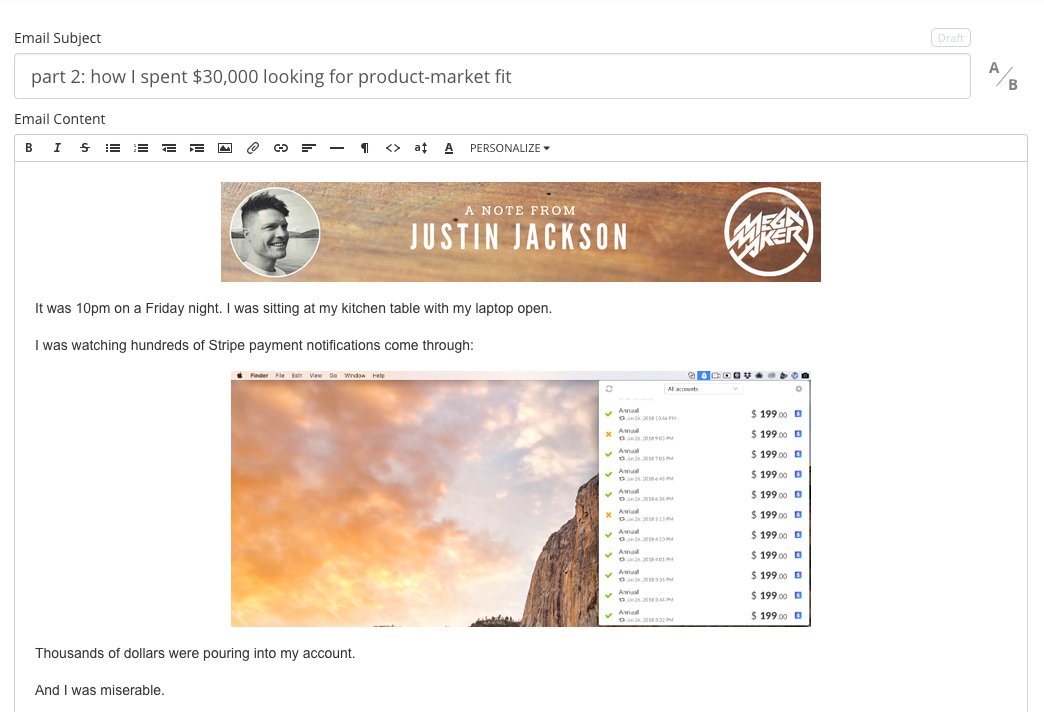Expand the PERSONALIZE dropdown
Screen dimensions: 1044x712
[510, 148]
